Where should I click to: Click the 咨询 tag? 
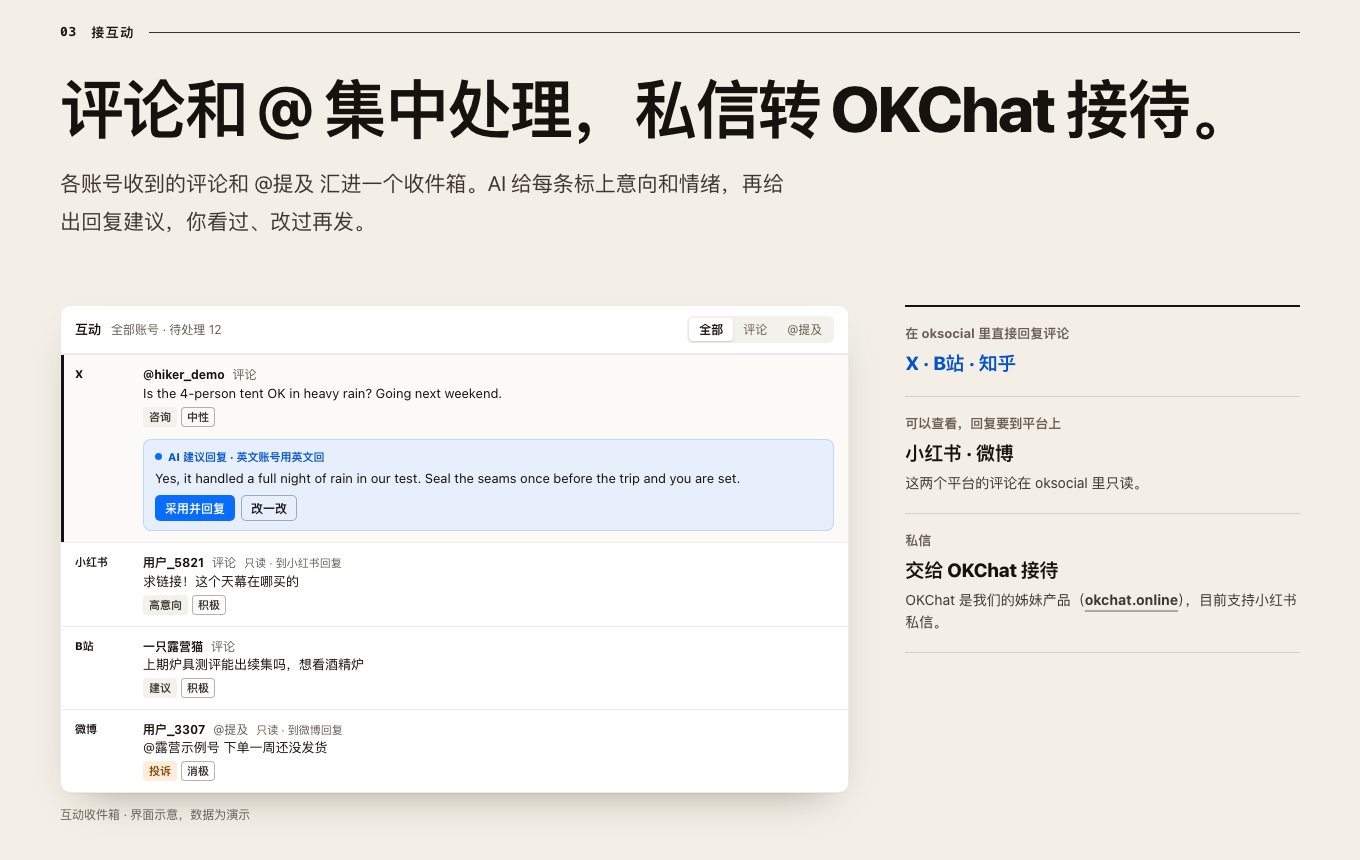click(x=160, y=417)
